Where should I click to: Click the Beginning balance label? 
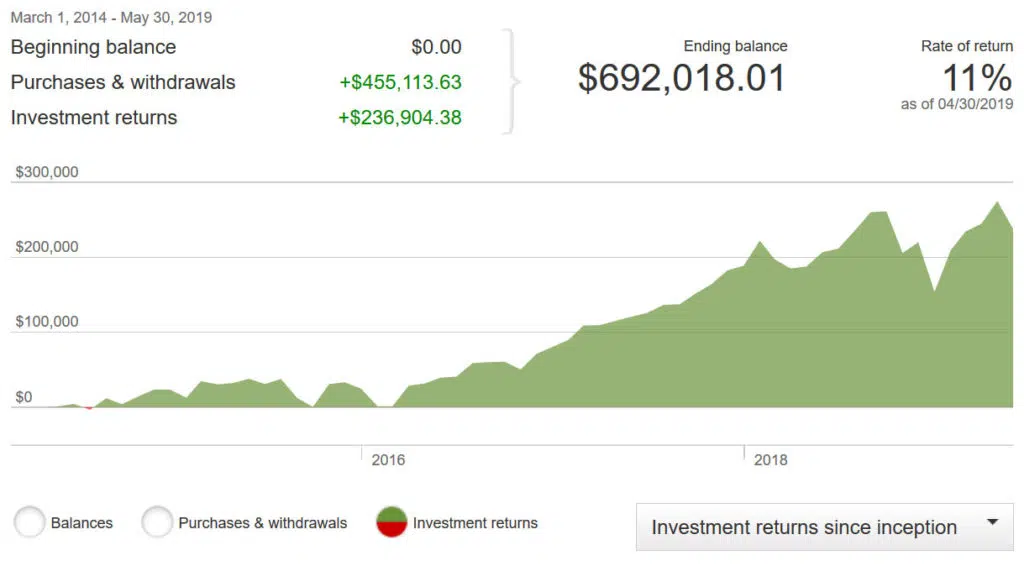coord(93,47)
